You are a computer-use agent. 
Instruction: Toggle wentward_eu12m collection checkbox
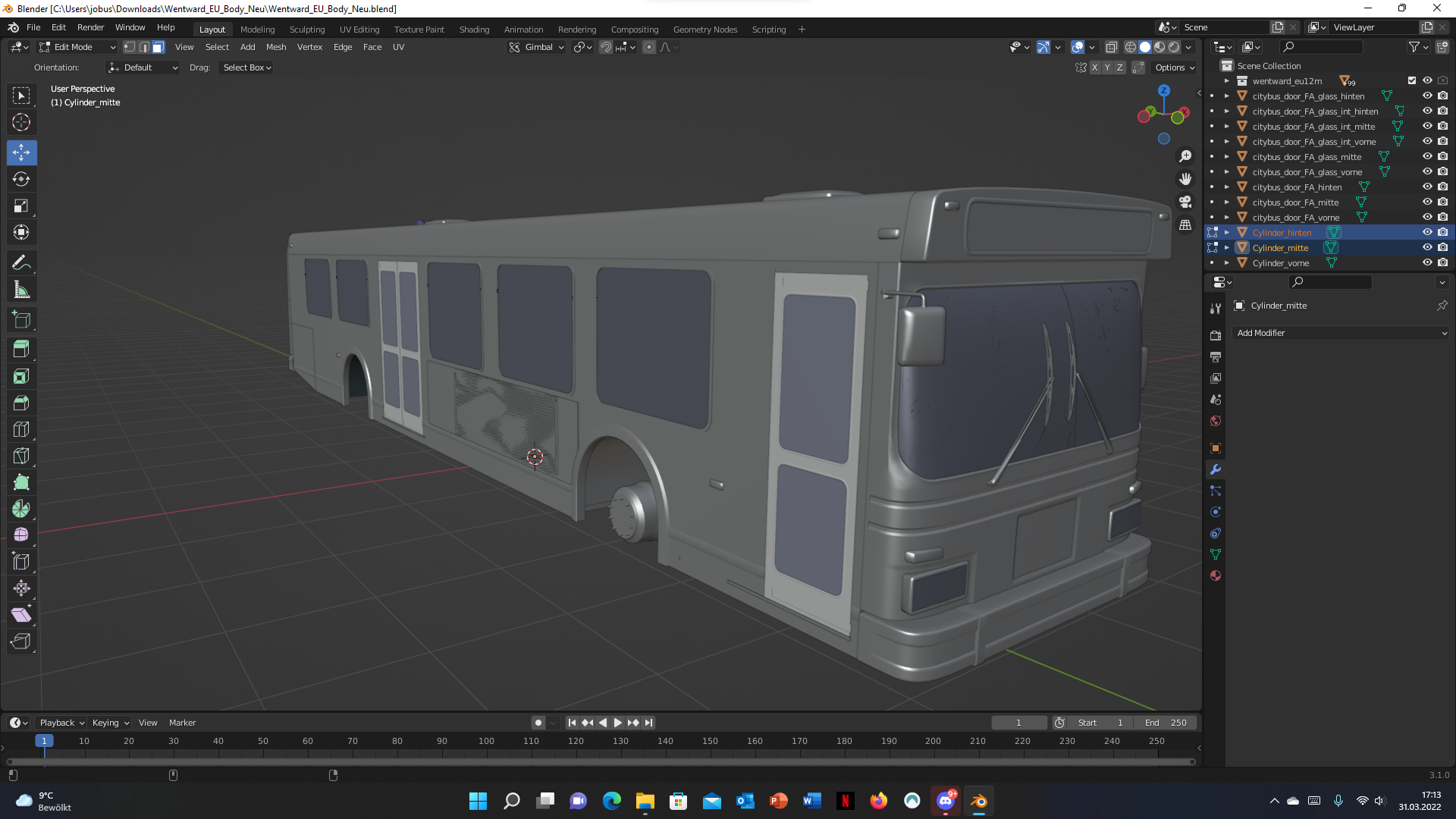[1411, 80]
